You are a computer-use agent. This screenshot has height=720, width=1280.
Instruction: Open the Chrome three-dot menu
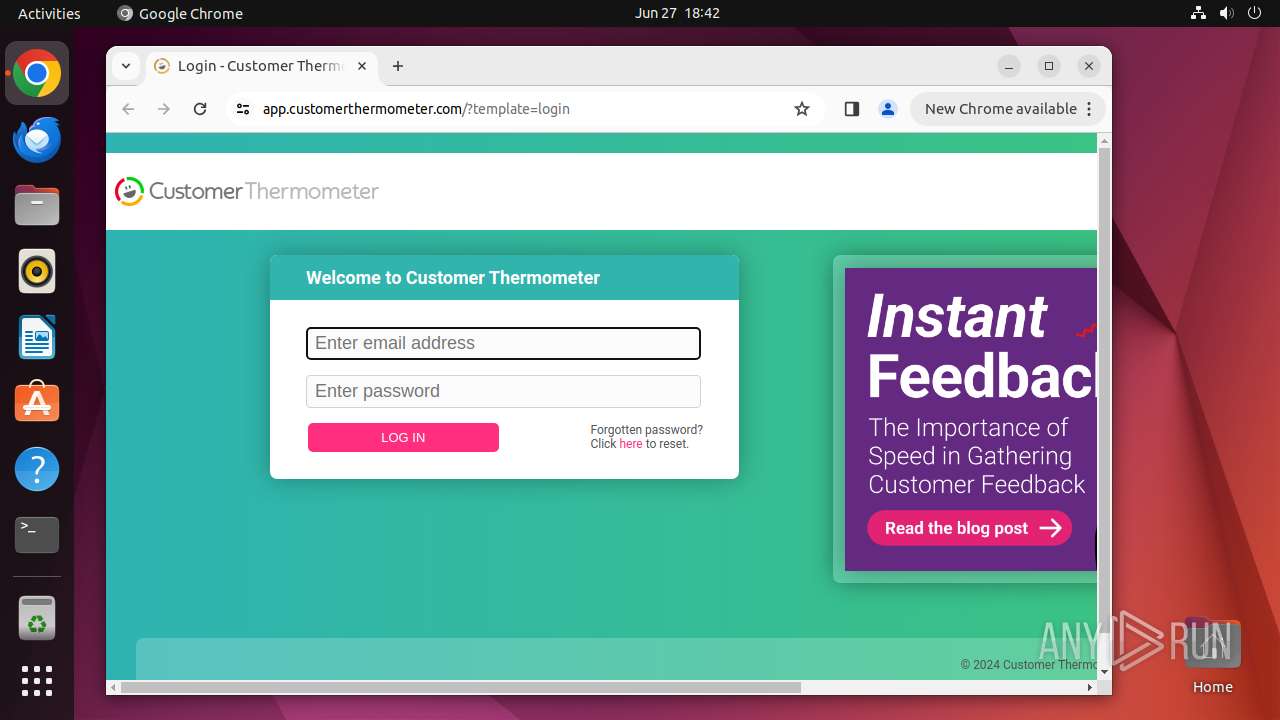pyautogui.click(x=1090, y=109)
